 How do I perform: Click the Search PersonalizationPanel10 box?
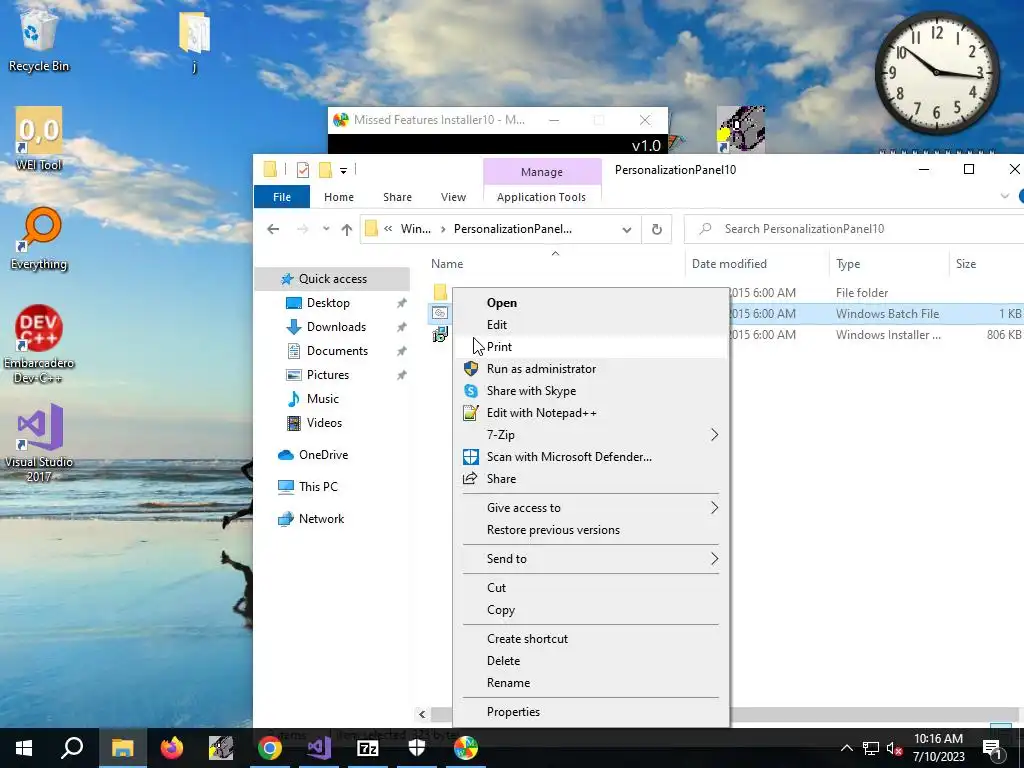click(x=854, y=229)
